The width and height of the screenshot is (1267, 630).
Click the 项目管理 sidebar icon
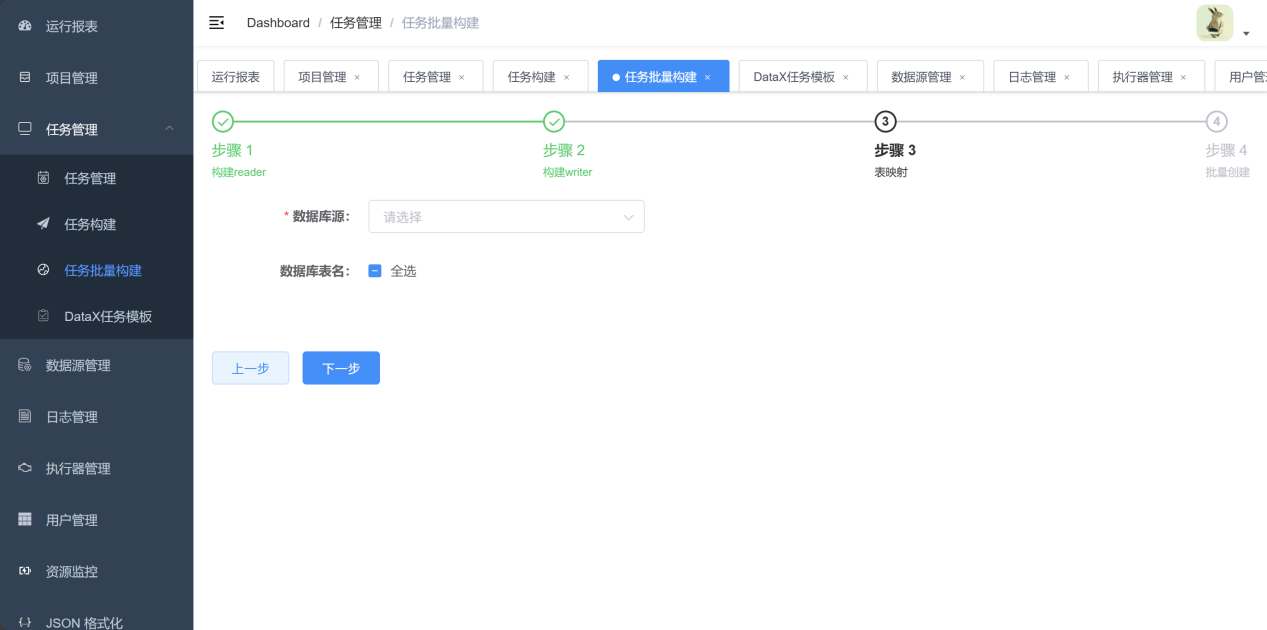pyautogui.click(x=25, y=78)
